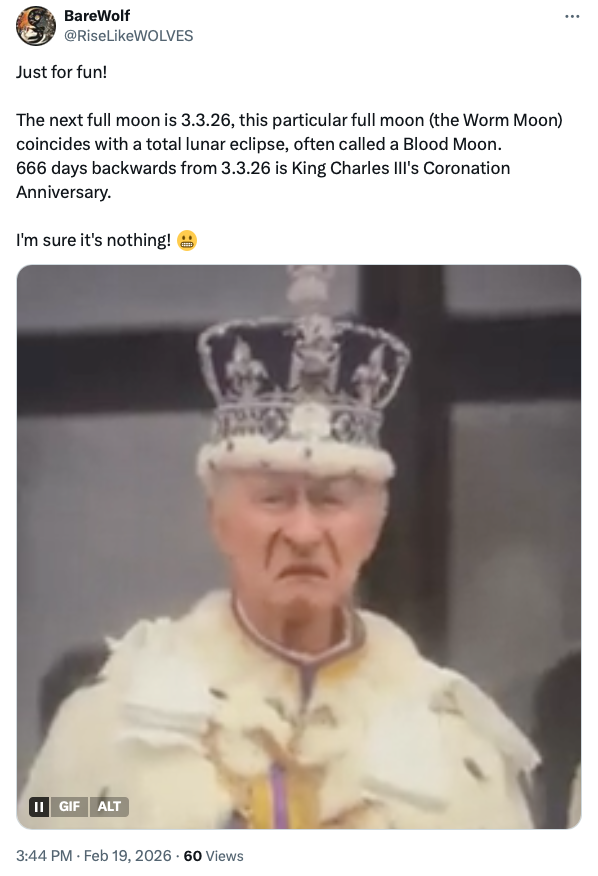Open the BareWolf display name link
This screenshot has height=876, width=598.
[97, 16]
